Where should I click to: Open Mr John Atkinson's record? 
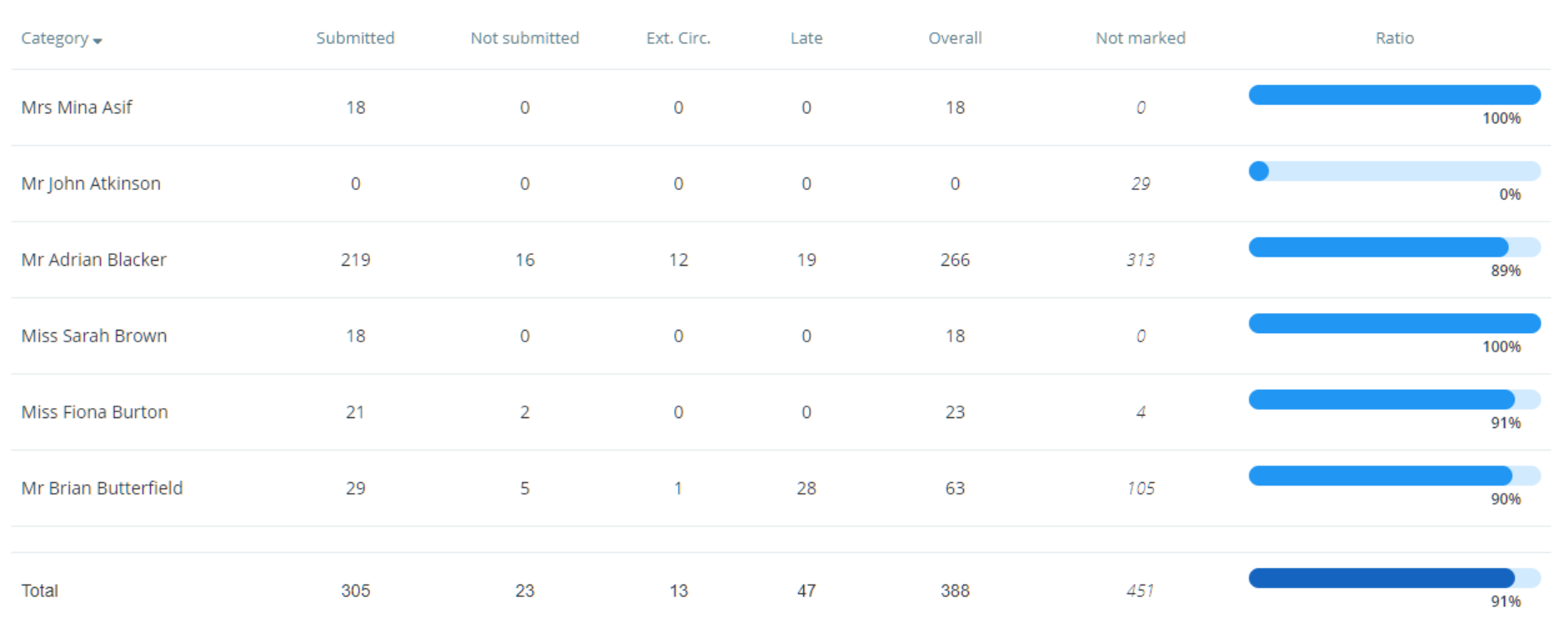tap(91, 183)
